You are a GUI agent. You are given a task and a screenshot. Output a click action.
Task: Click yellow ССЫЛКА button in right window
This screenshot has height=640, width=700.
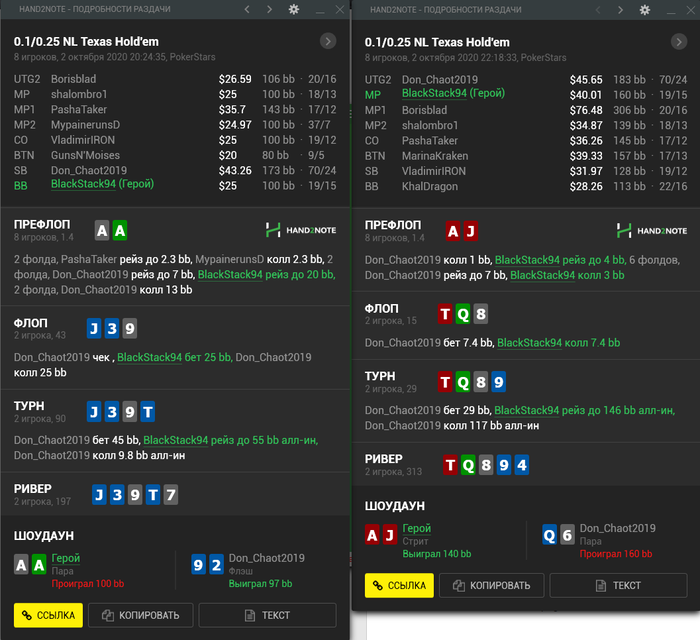399,585
